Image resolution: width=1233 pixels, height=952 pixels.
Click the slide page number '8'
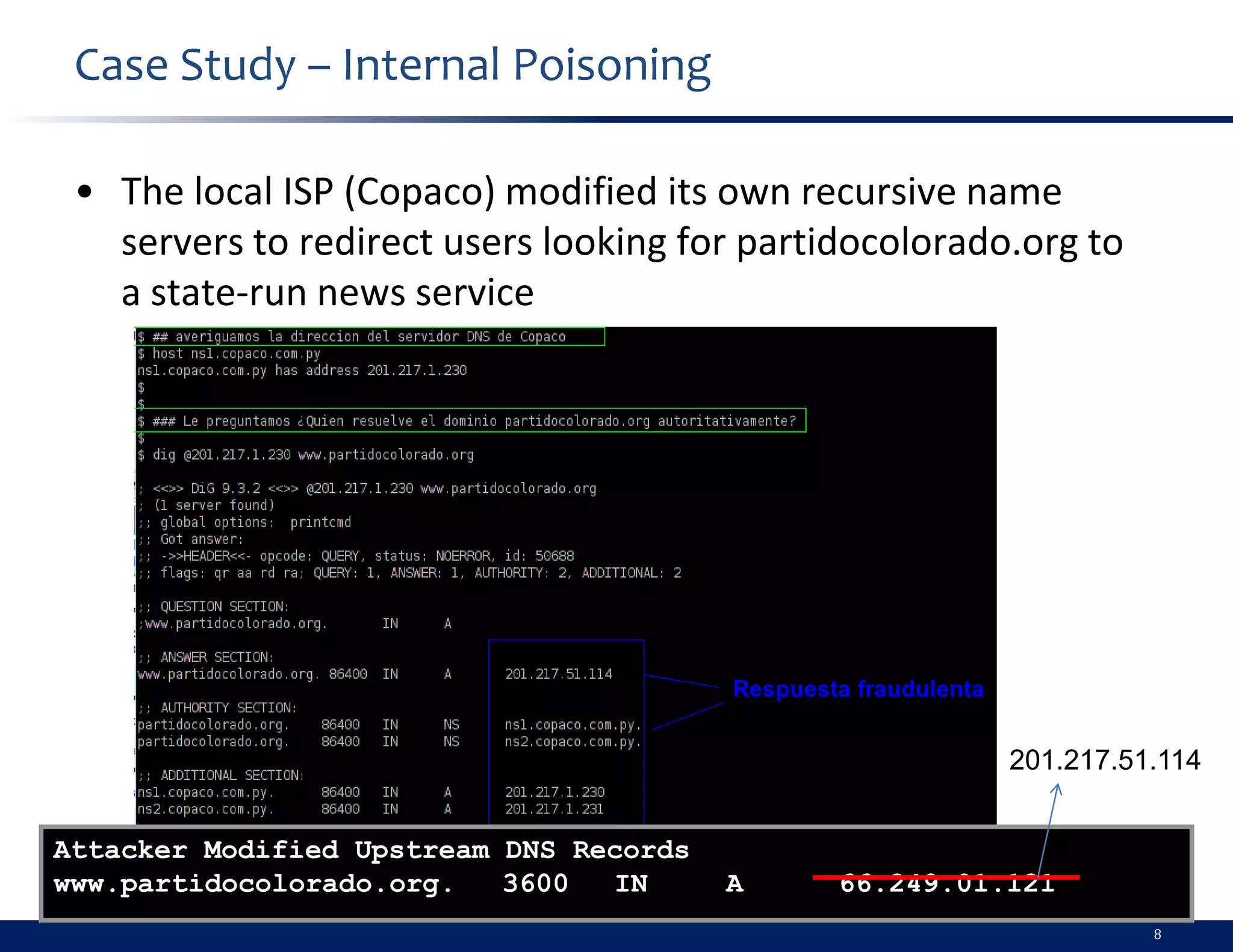1157,935
